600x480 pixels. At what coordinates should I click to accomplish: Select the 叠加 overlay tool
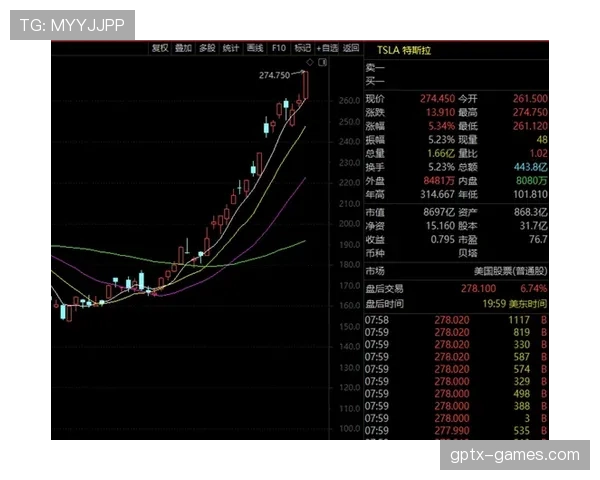pyautogui.click(x=183, y=48)
